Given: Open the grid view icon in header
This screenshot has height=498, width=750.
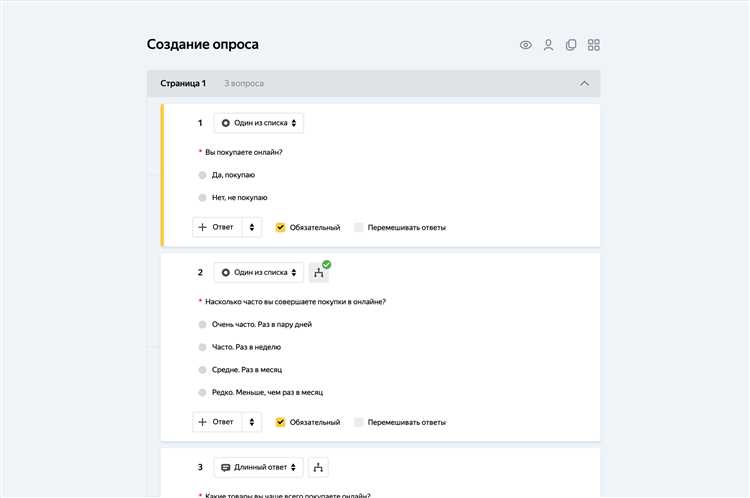Looking at the screenshot, I should [594, 45].
